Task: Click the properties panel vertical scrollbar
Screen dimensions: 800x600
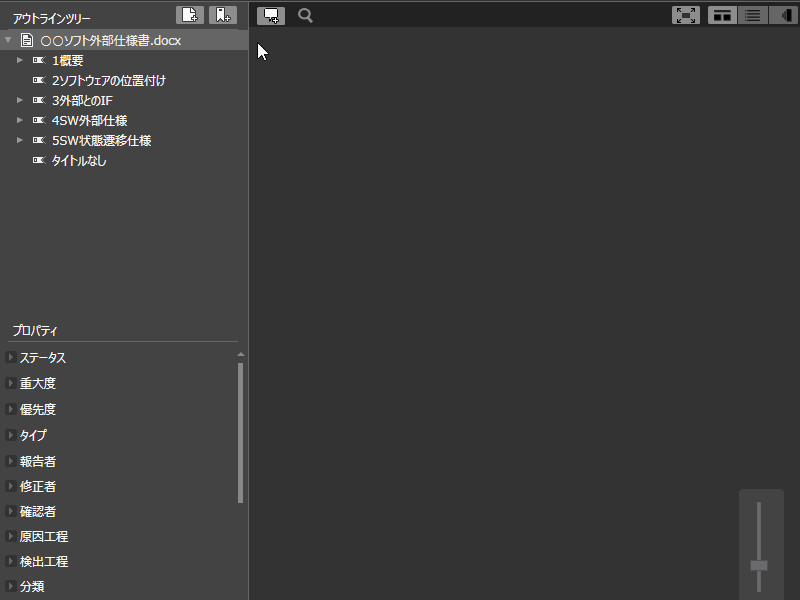Action: pyautogui.click(x=240, y=430)
